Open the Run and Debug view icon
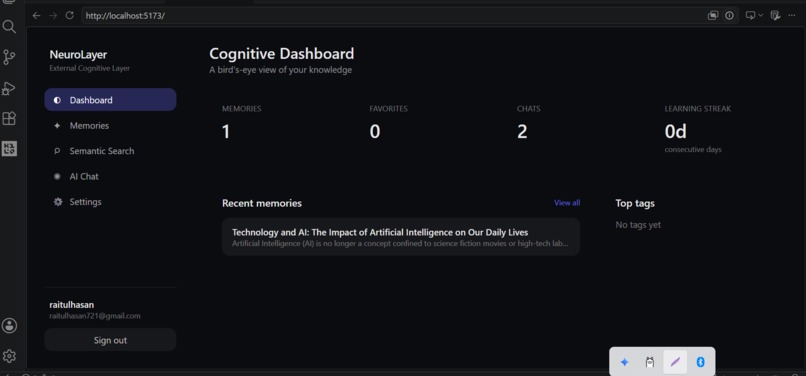 (x=9, y=88)
